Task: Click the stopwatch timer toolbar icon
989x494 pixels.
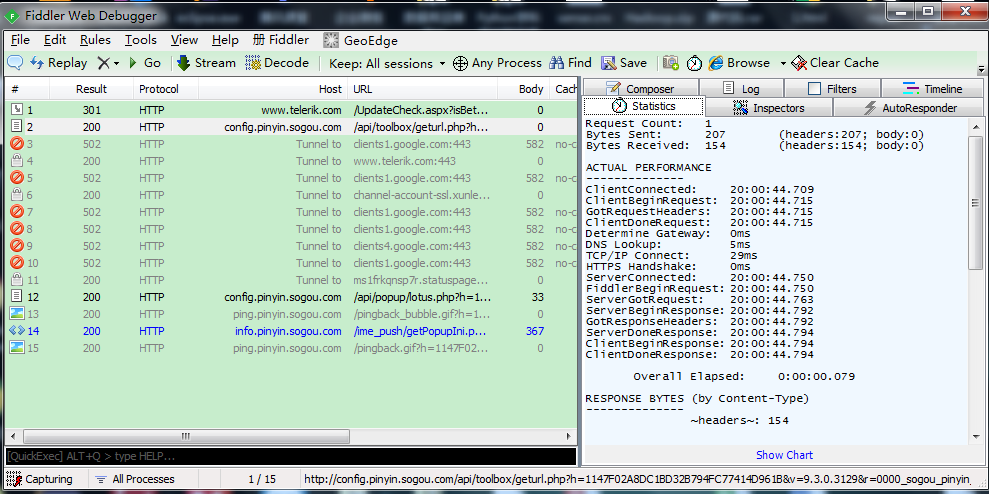Action: tap(694, 63)
